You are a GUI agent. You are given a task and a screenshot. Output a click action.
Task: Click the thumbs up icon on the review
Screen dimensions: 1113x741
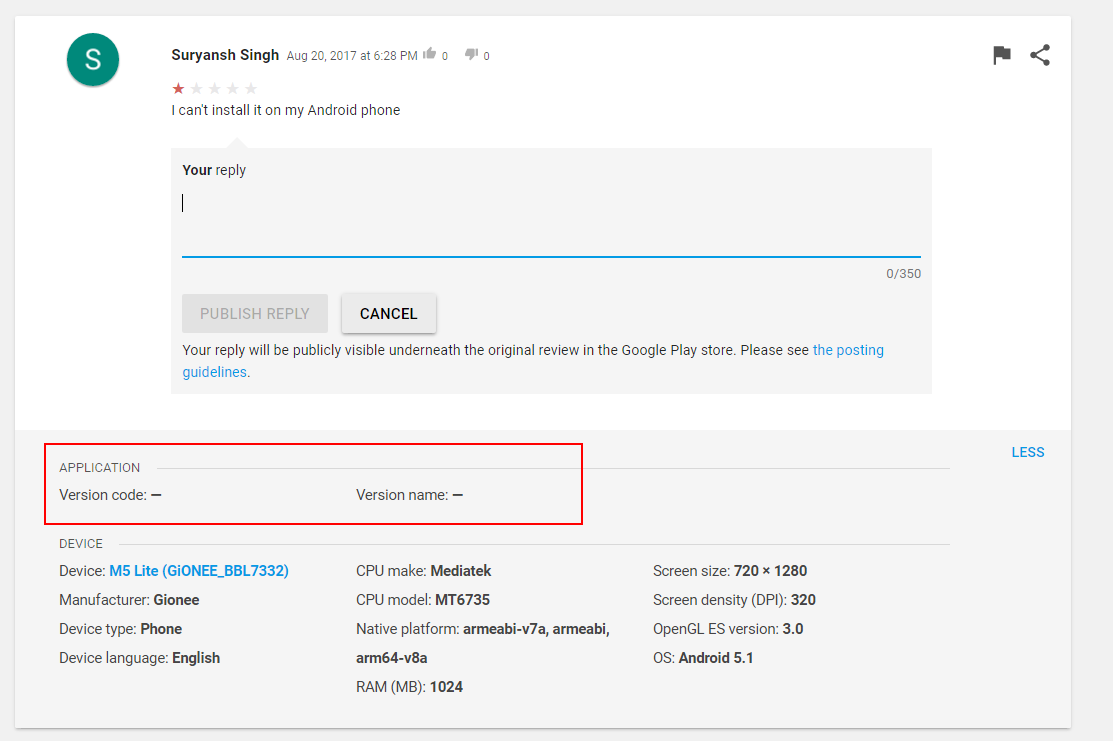point(430,54)
